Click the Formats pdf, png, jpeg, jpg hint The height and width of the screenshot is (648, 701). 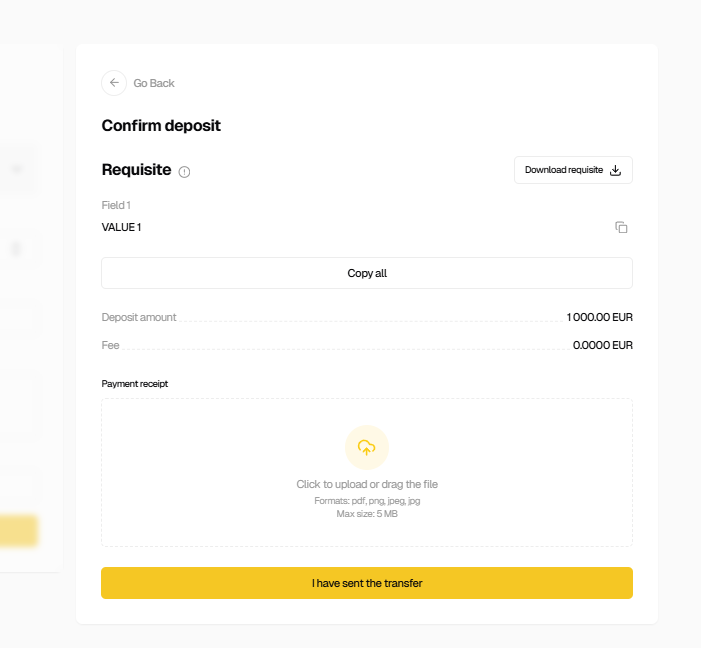point(367,500)
